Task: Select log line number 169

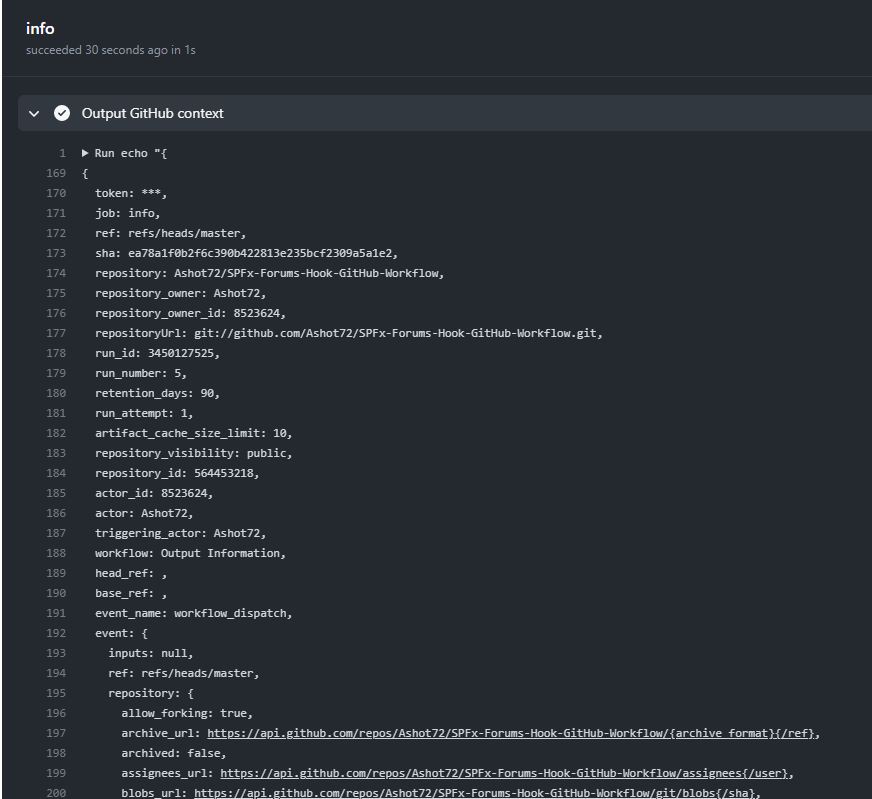Action: click(56, 173)
